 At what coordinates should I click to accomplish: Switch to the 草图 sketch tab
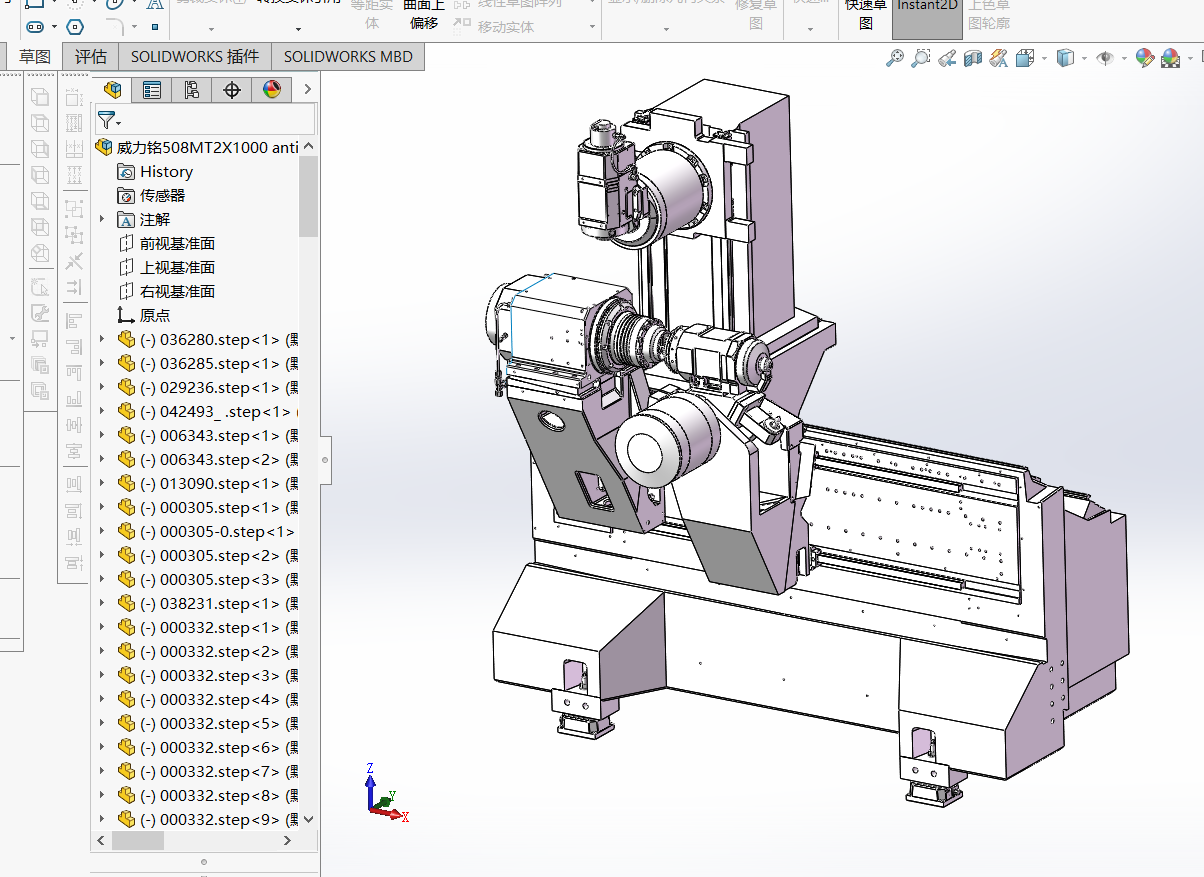coord(35,57)
